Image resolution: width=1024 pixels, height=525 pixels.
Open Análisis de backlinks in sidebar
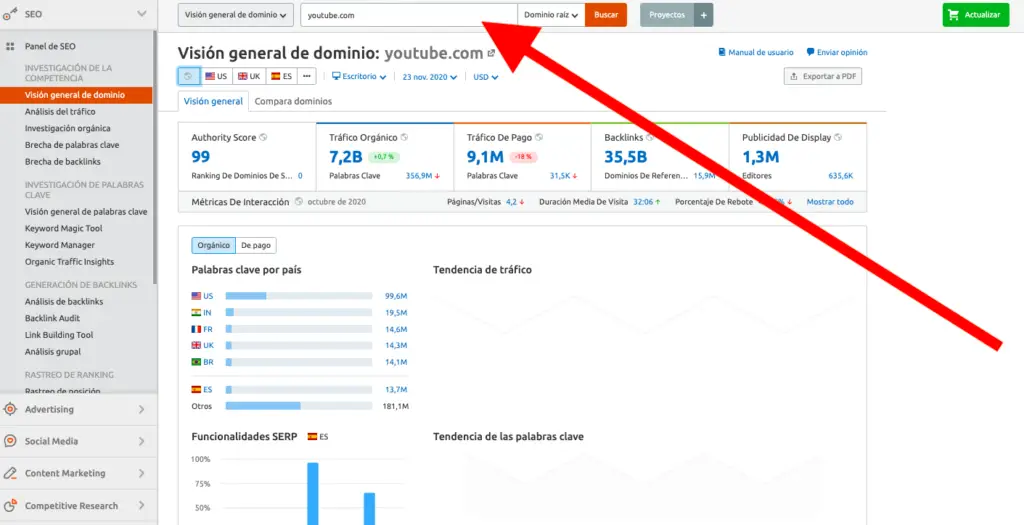64,302
